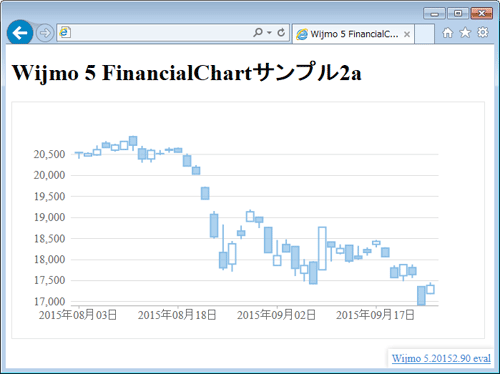Open Favorites with the star icon
The width and height of the screenshot is (500, 374).
[465, 33]
